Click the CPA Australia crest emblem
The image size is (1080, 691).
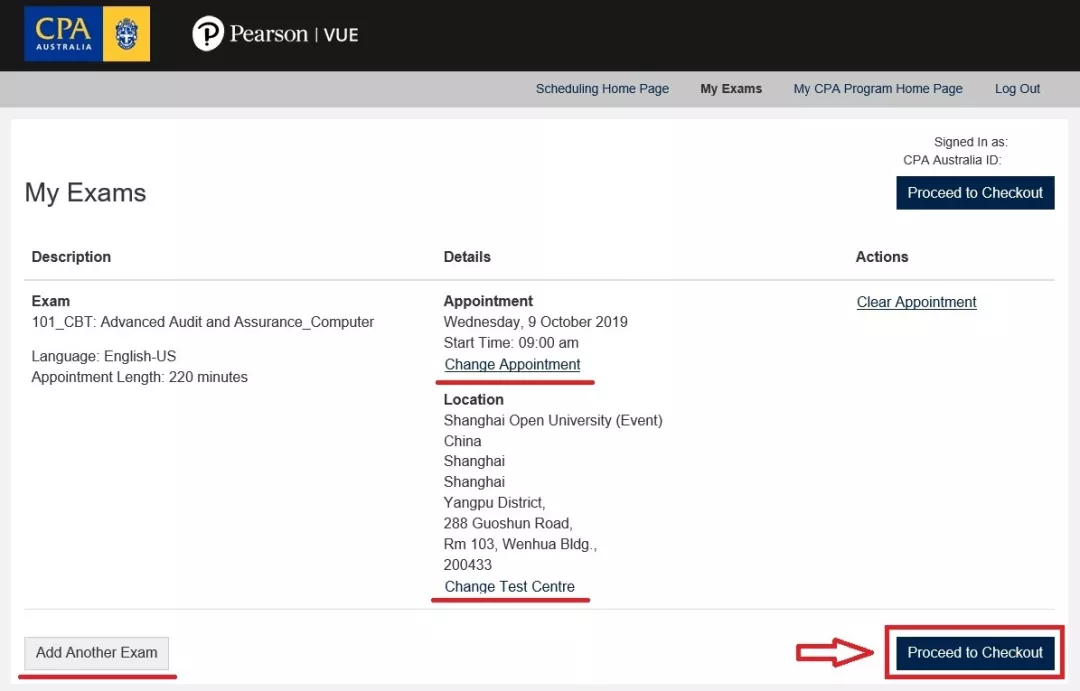click(127, 34)
